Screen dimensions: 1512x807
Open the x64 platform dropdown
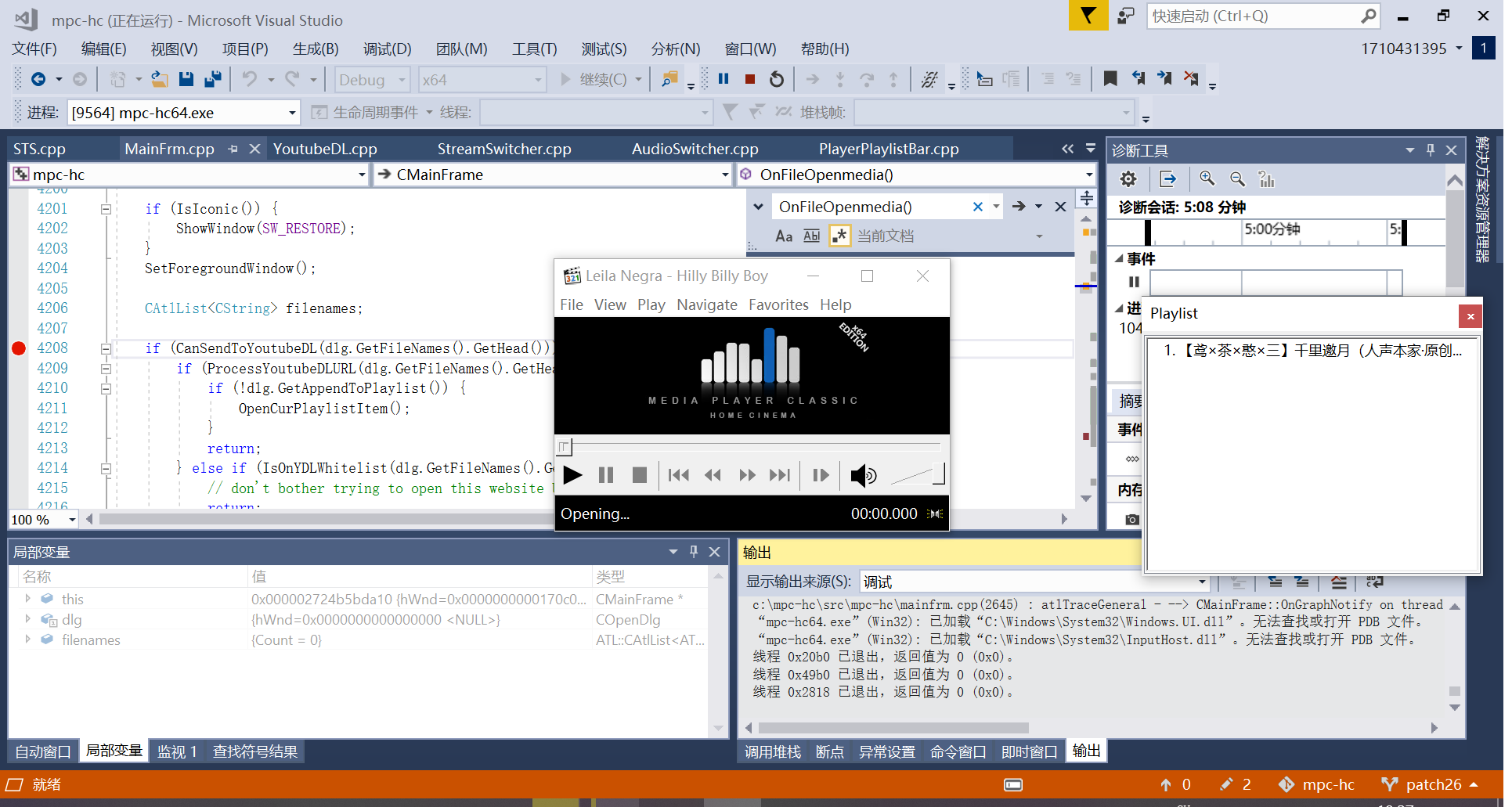(481, 79)
